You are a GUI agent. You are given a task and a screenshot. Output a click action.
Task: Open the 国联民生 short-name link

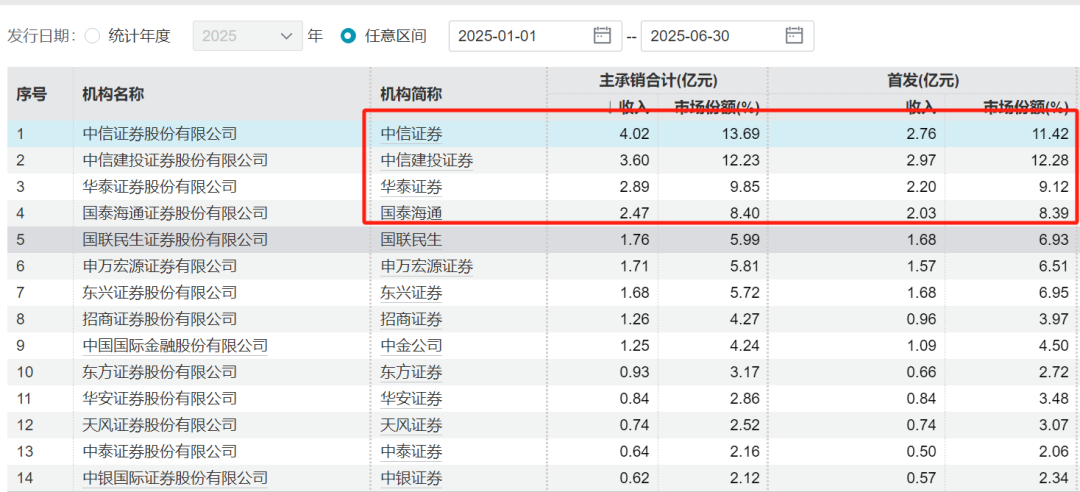coord(411,240)
